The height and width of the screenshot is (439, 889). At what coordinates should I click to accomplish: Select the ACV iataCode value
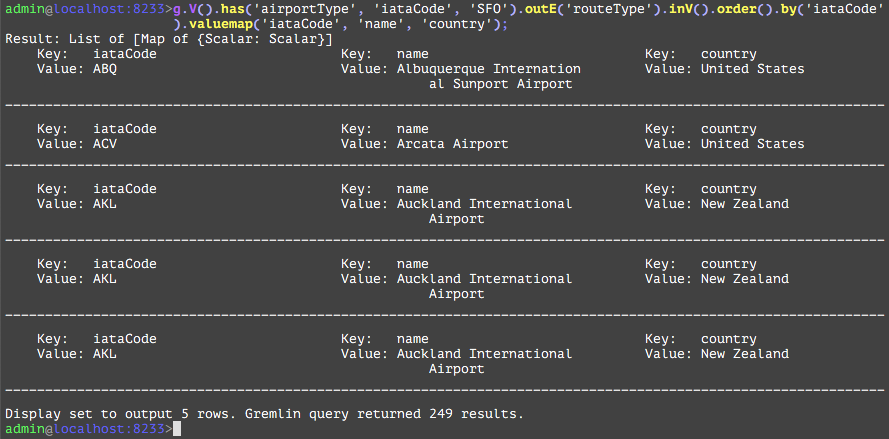coord(104,144)
